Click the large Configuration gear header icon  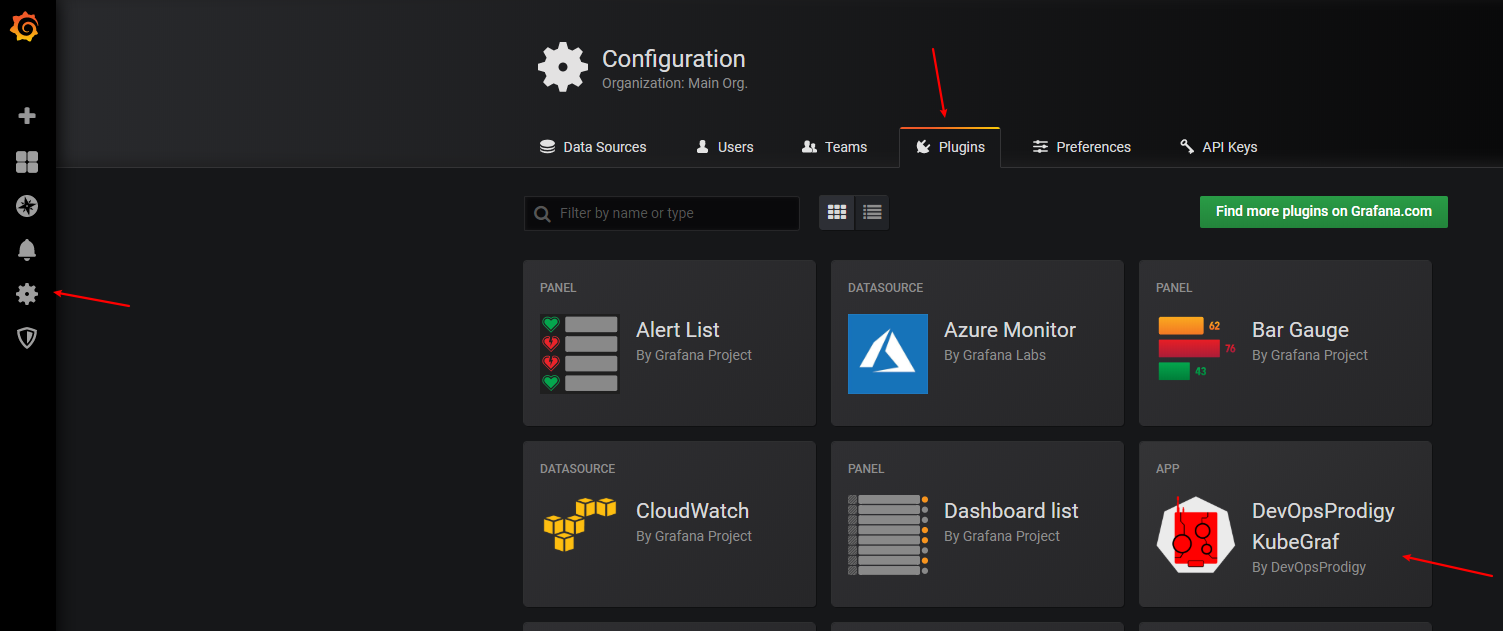(x=563, y=68)
